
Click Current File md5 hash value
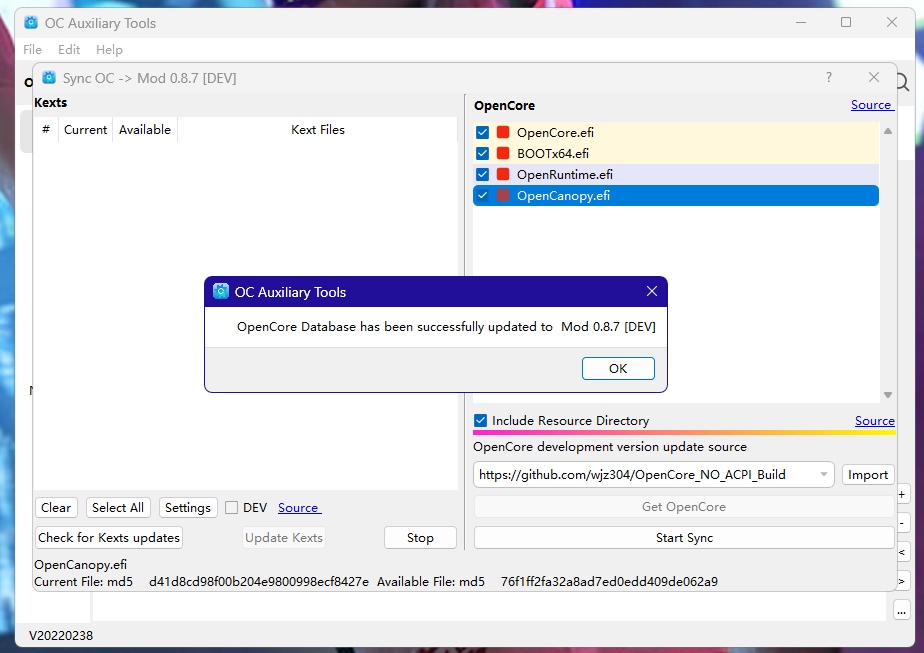(259, 582)
